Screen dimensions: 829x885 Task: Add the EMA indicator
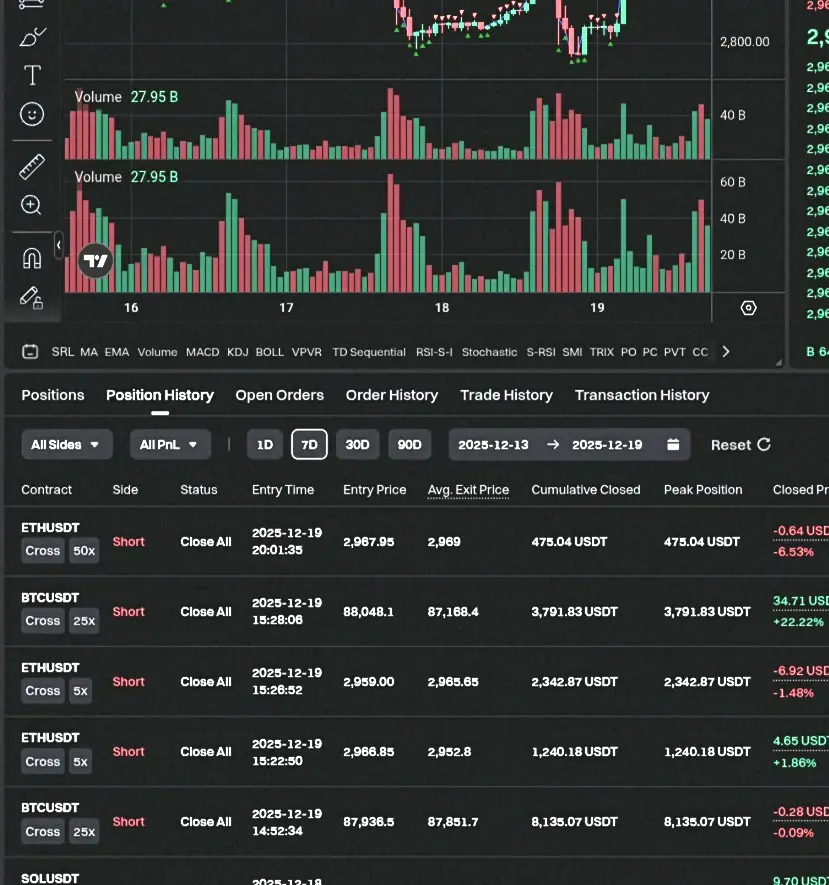coord(117,352)
